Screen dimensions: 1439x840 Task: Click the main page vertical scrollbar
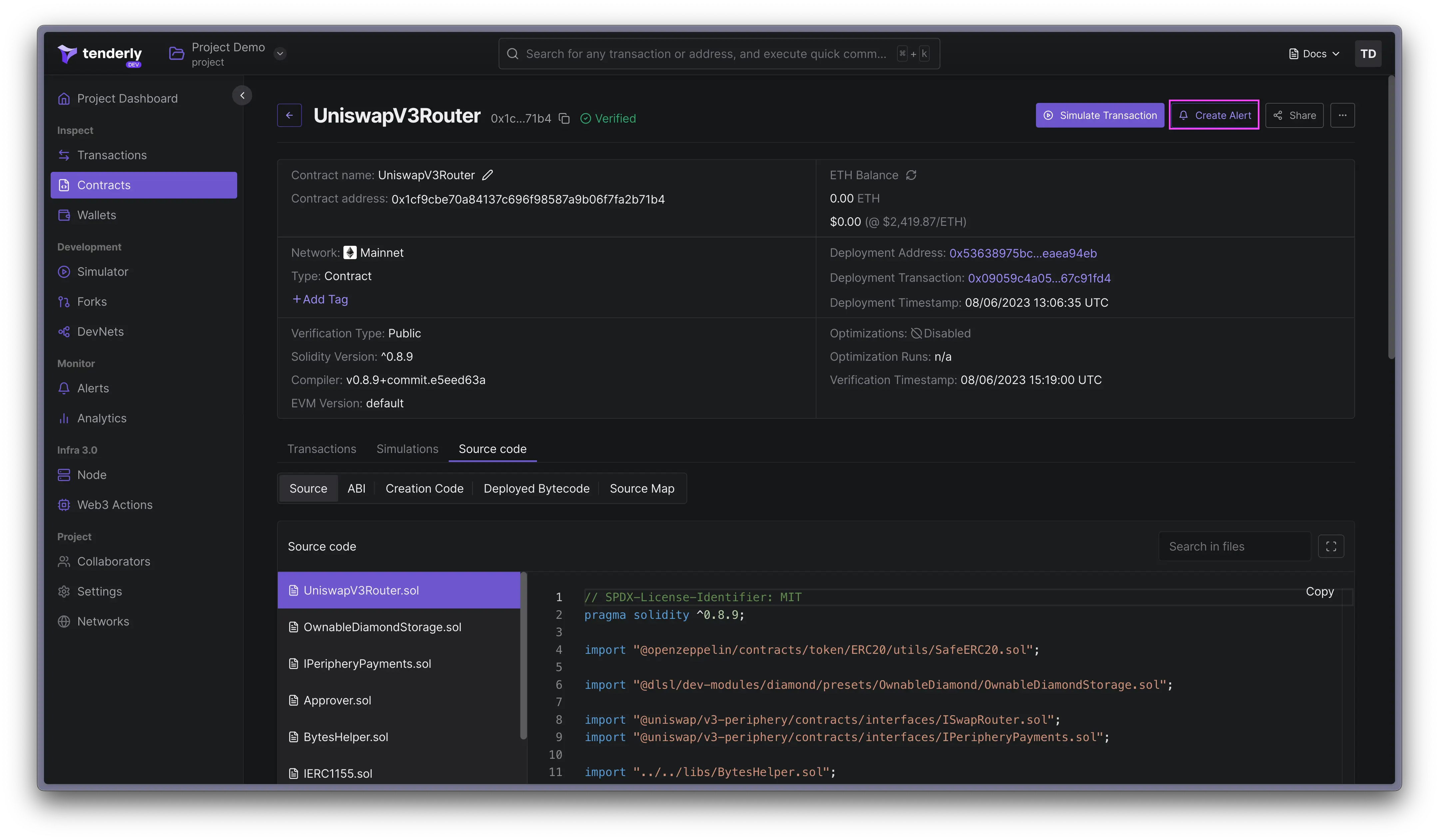(1391, 218)
